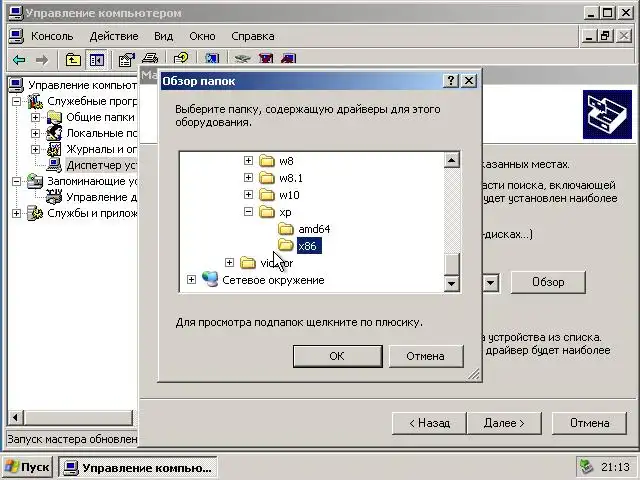640x480 pixels.
Task: Toggle the Show/Hide console tree icon
Action: pyautogui.click(x=97, y=60)
